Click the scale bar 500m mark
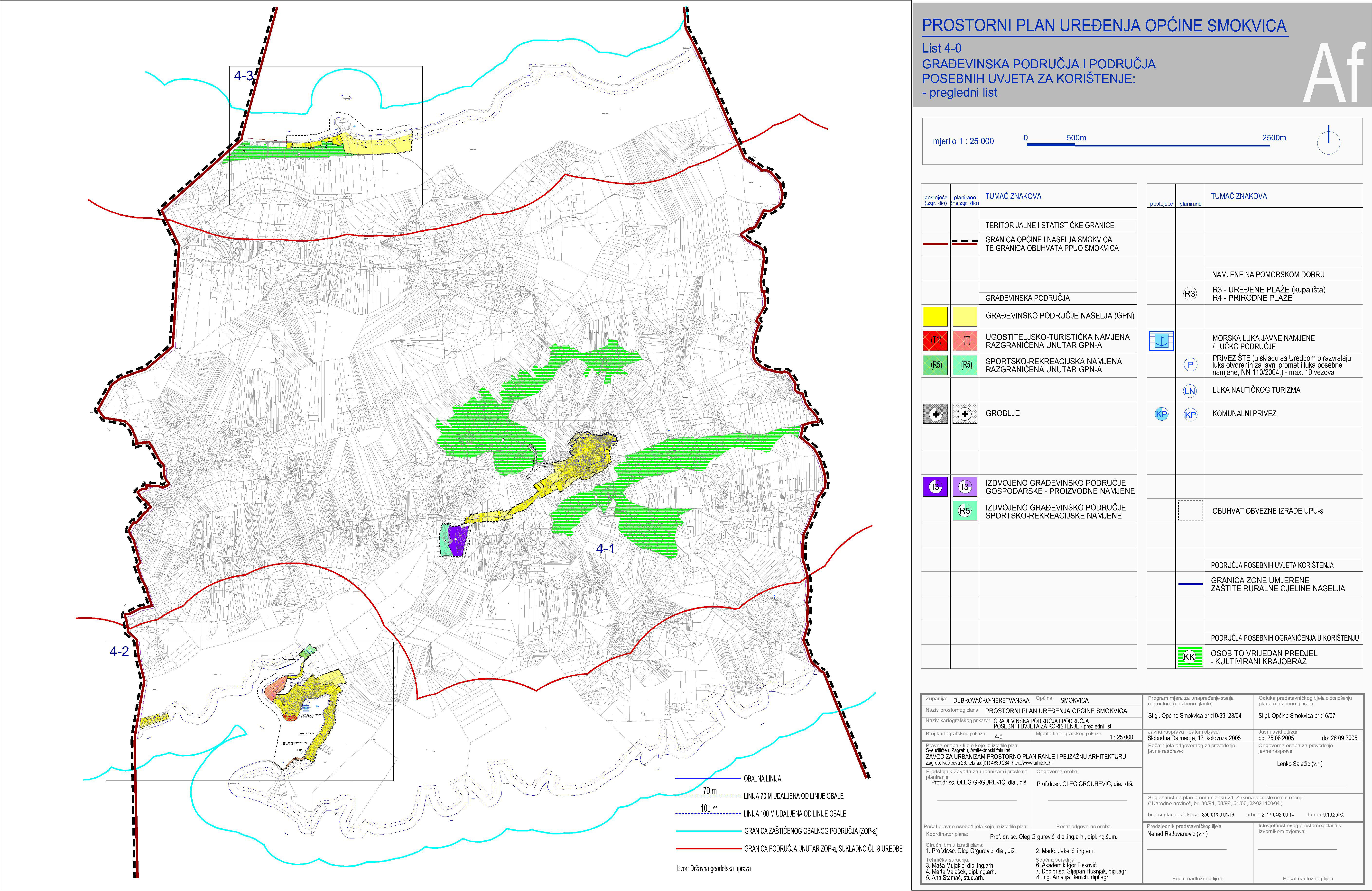Viewport: 1372px width, 891px height. (x=1076, y=138)
